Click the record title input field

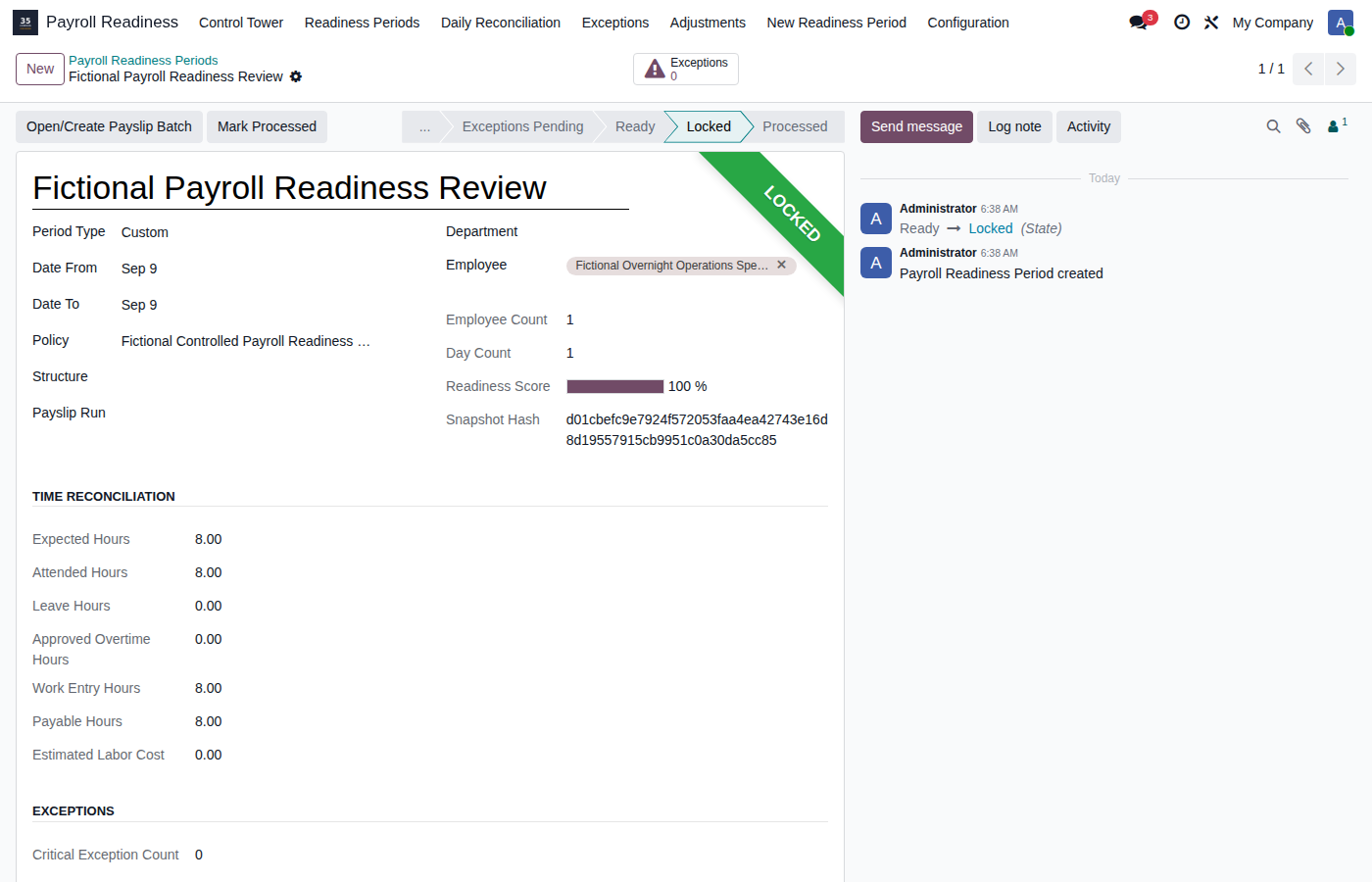point(330,187)
